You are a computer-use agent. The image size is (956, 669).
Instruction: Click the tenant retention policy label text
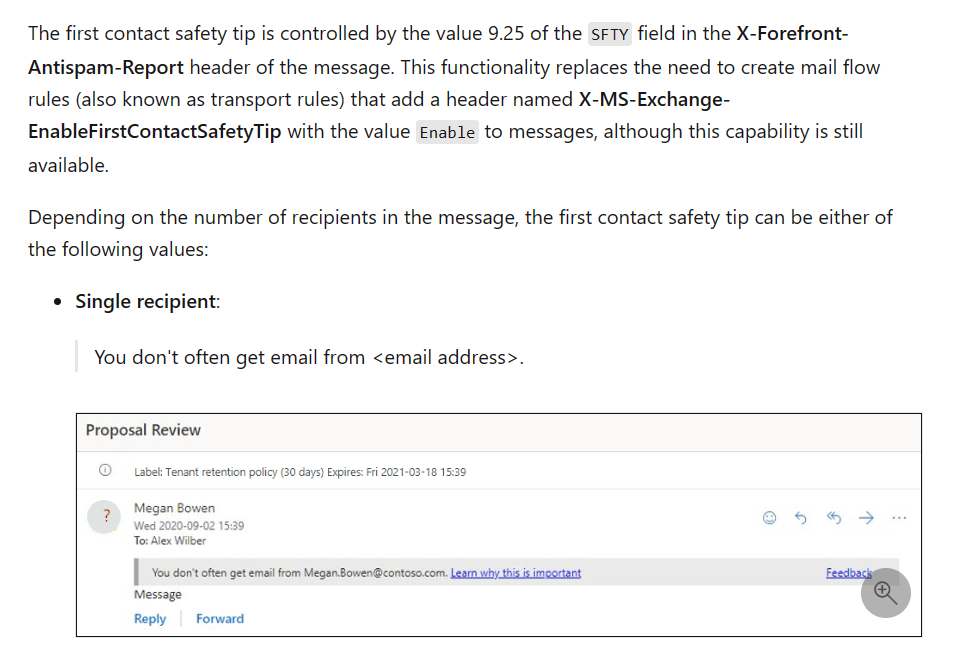(x=300, y=472)
